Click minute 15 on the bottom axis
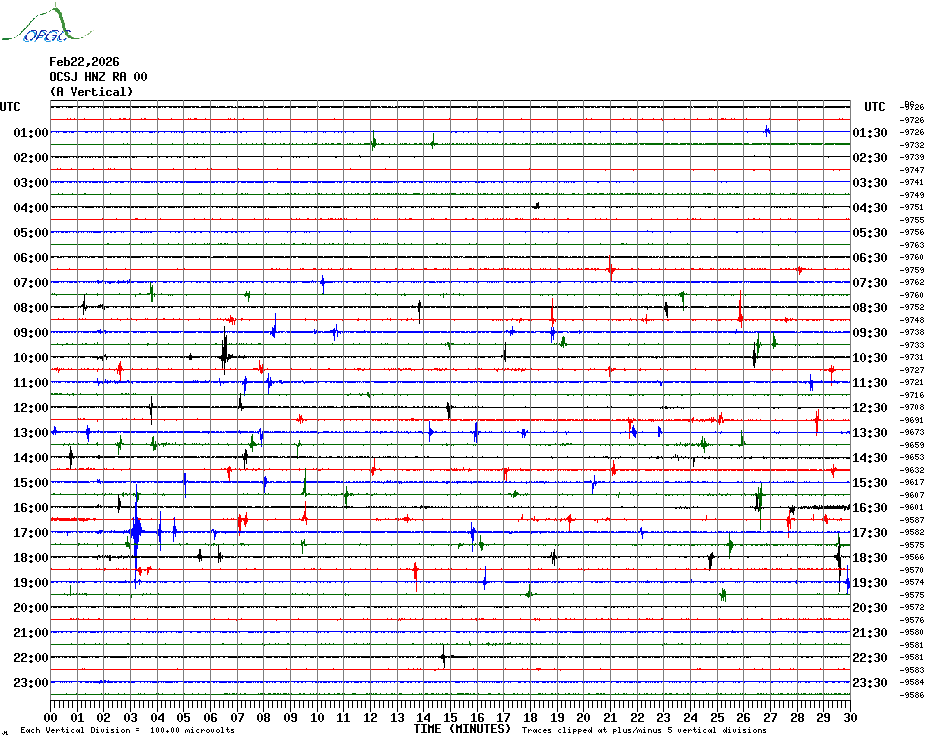The width and height of the screenshot is (930, 744). (x=450, y=717)
